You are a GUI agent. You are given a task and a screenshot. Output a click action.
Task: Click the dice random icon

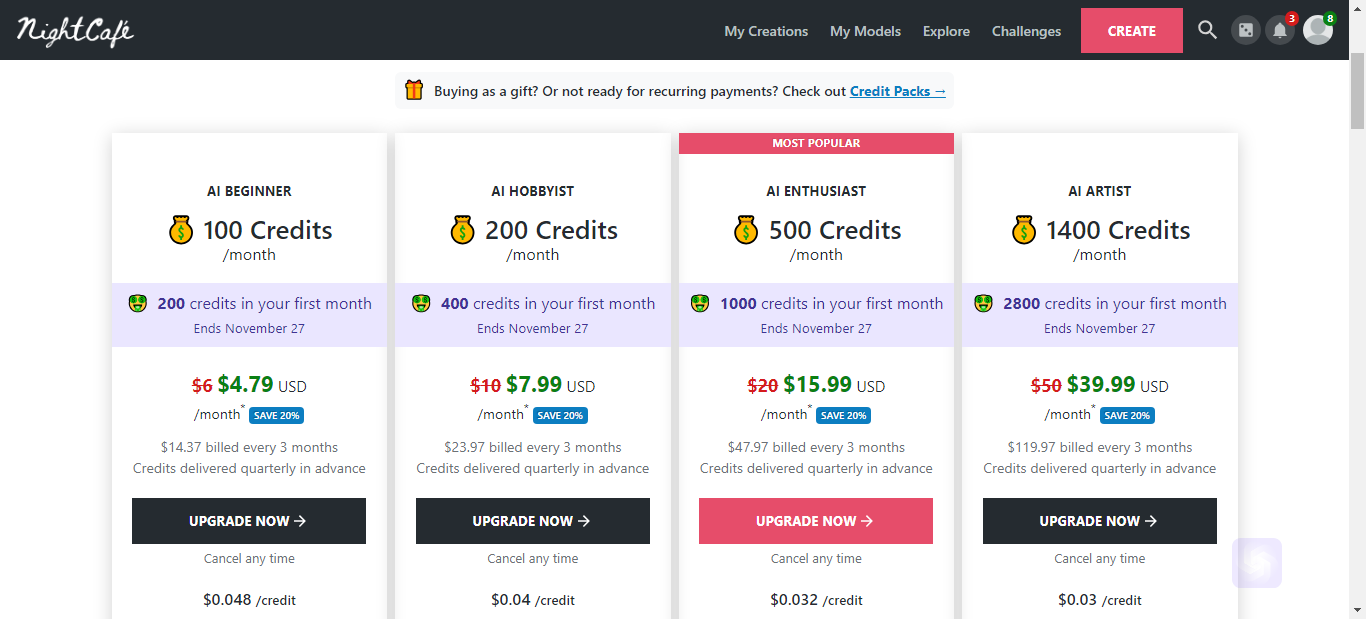point(1245,31)
